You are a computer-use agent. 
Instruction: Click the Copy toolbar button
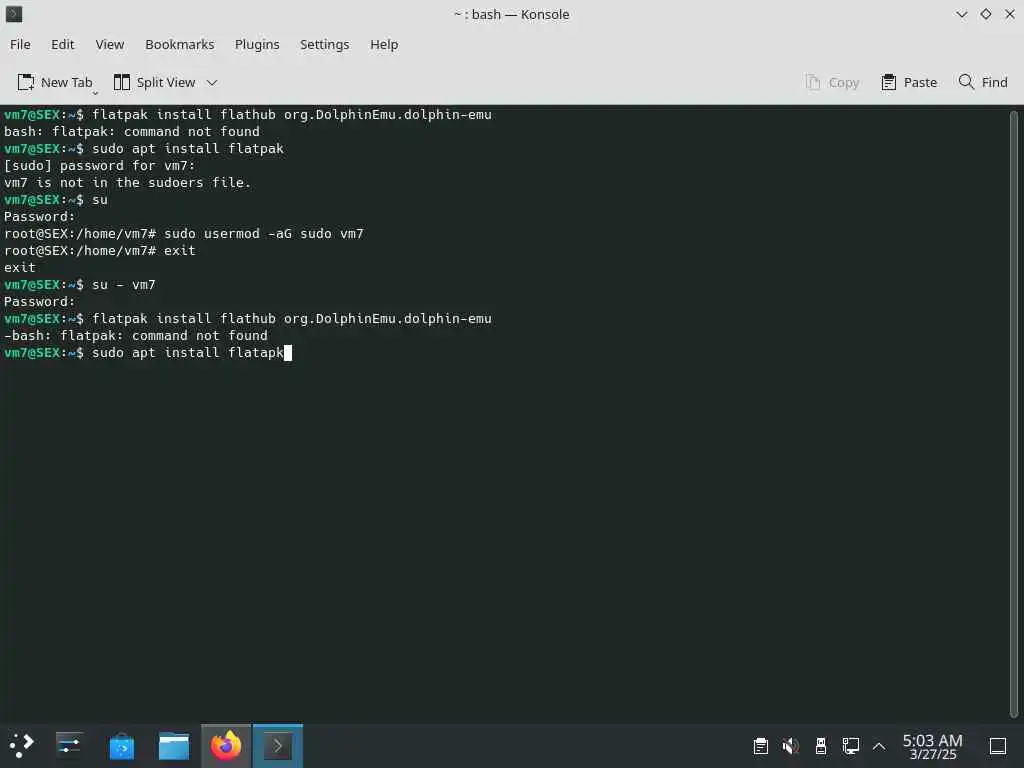point(832,82)
